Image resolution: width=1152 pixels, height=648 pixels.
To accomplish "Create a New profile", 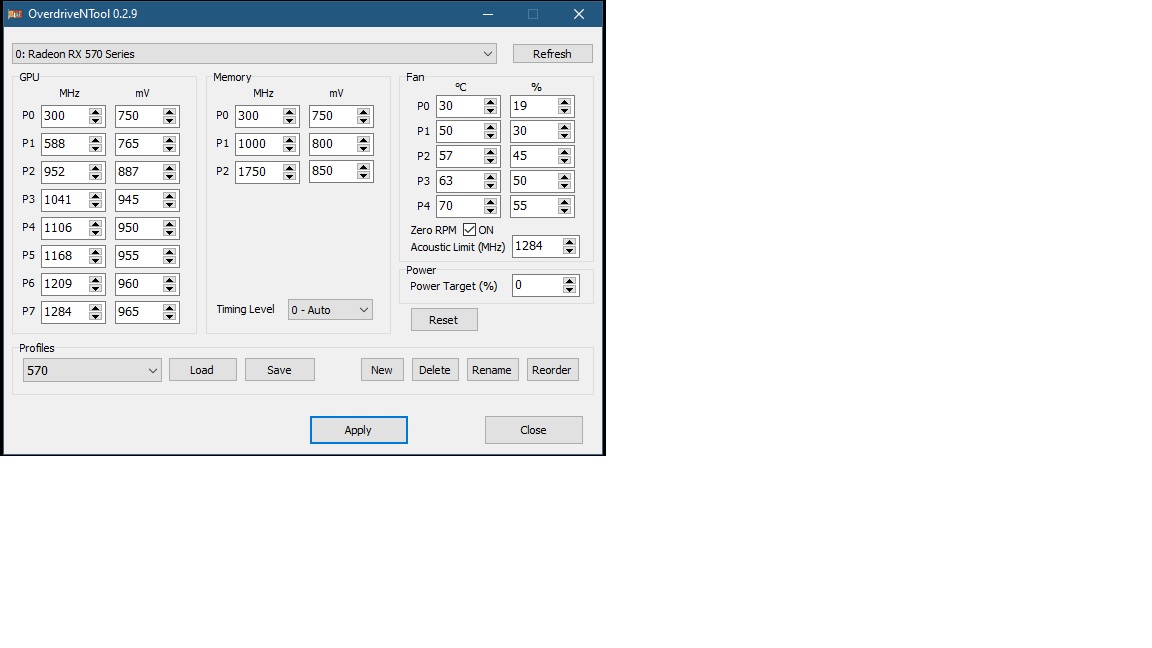I will [382, 370].
